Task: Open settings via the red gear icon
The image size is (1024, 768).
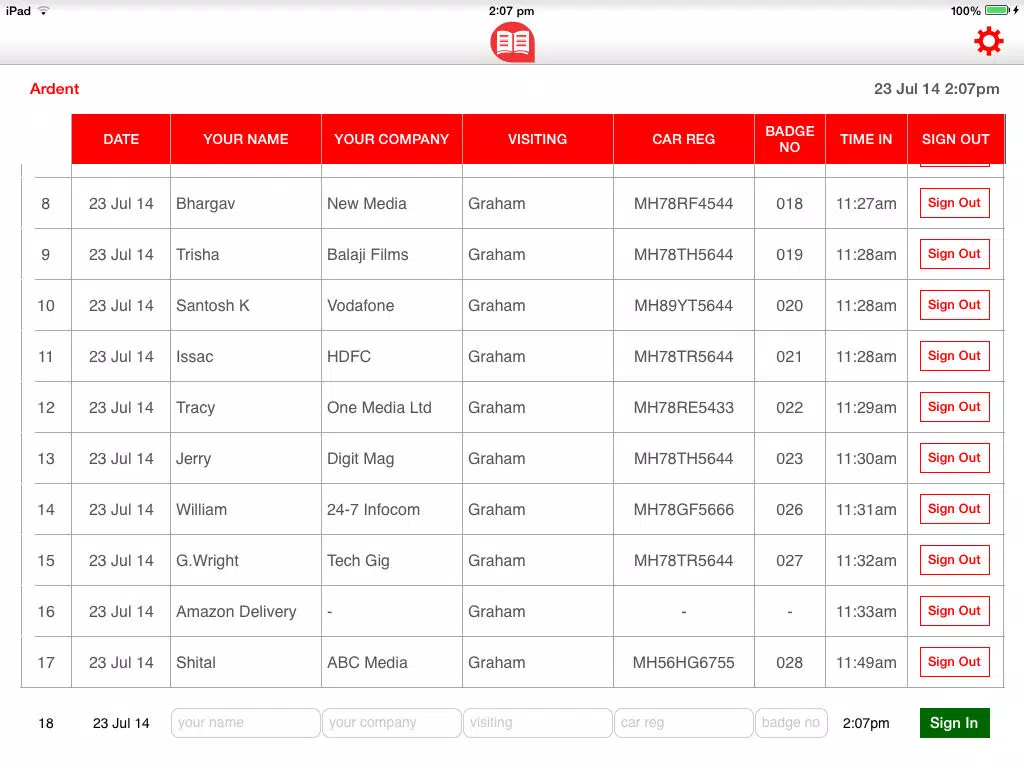Action: [x=989, y=41]
